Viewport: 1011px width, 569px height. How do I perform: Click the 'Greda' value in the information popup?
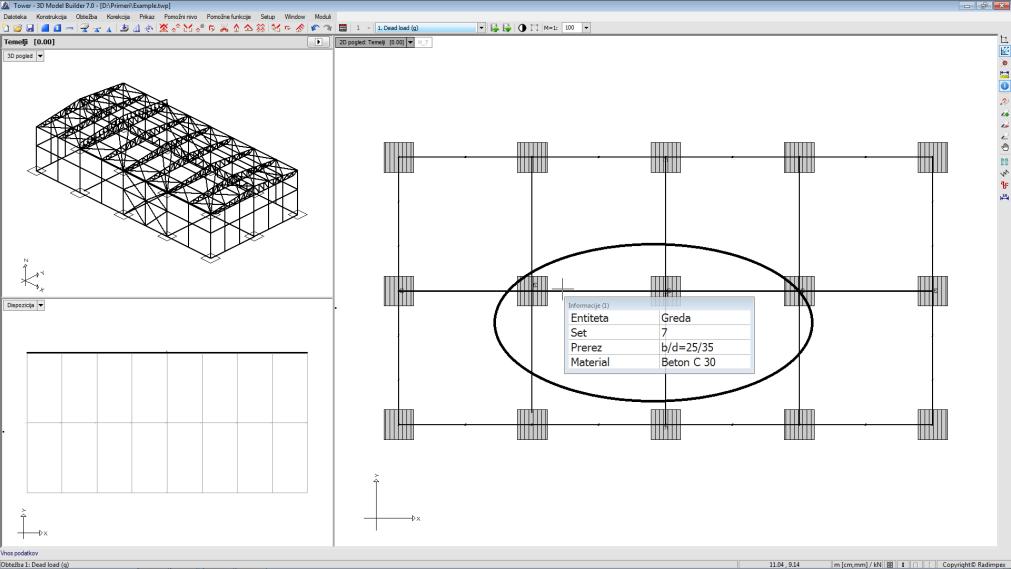tap(676, 317)
